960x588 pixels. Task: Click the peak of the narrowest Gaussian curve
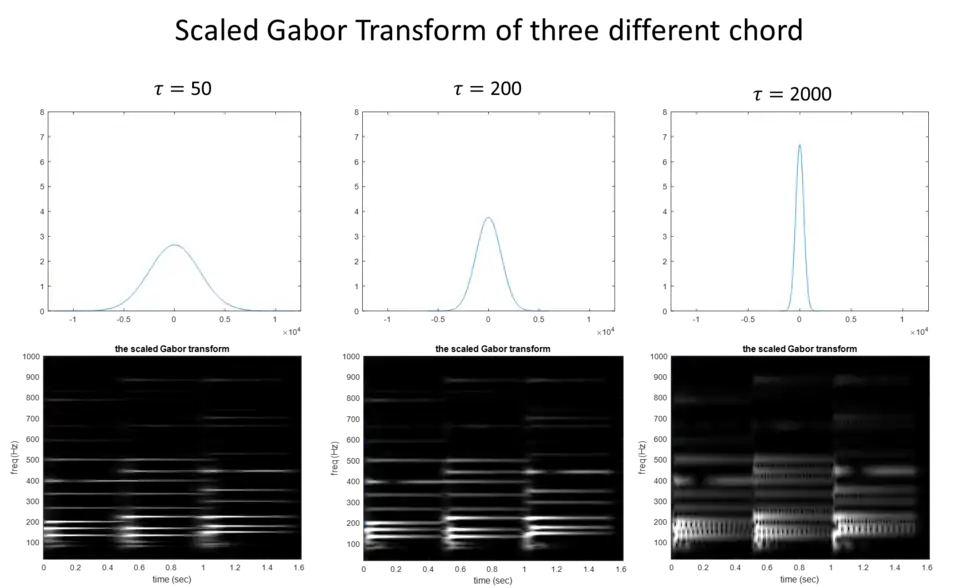tap(799, 145)
